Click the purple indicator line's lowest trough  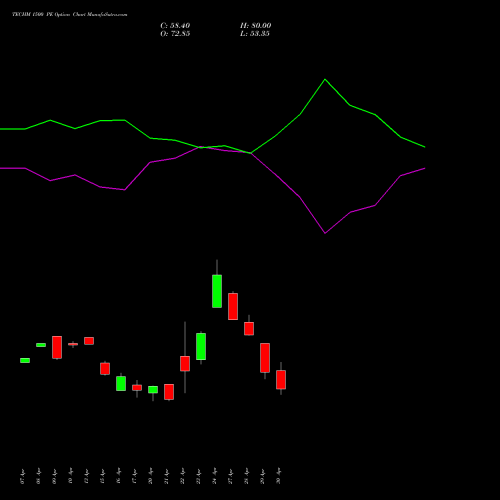click(325, 233)
